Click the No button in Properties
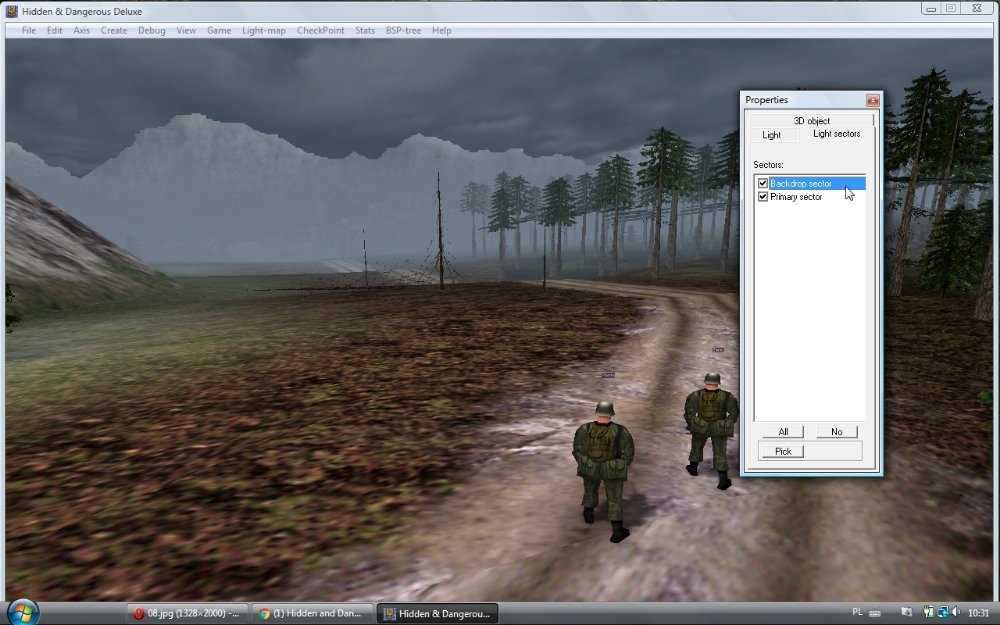This screenshot has width=1000, height=625. [x=837, y=432]
